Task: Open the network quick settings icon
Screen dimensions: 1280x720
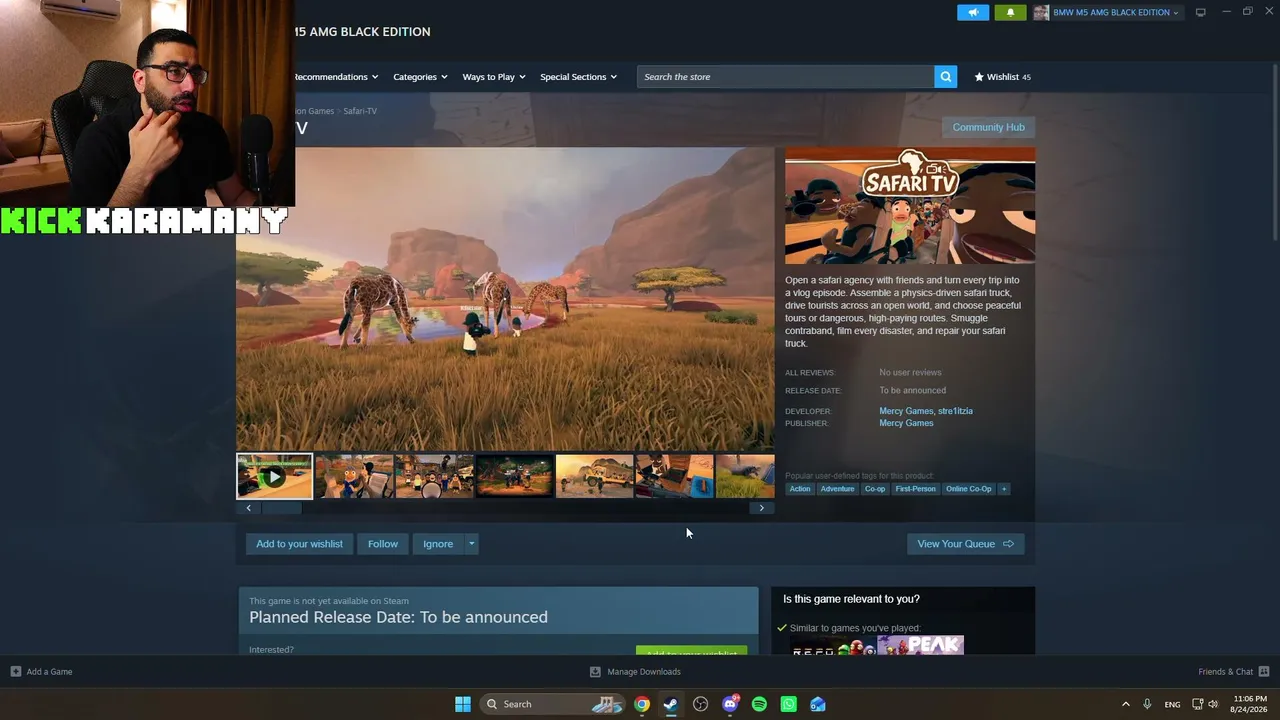Action: click(1198, 704)
